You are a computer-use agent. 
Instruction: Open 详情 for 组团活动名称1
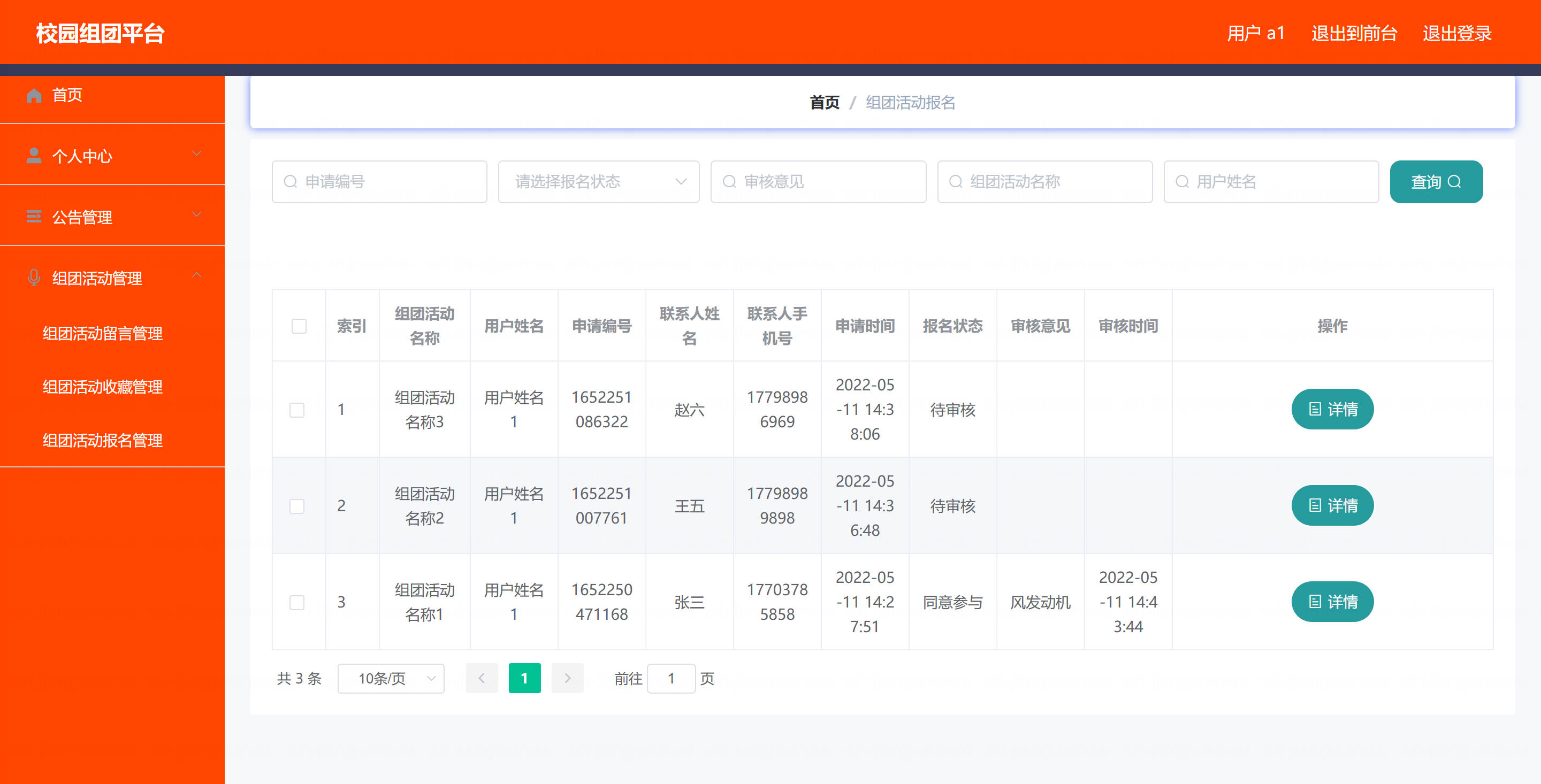1332,602
